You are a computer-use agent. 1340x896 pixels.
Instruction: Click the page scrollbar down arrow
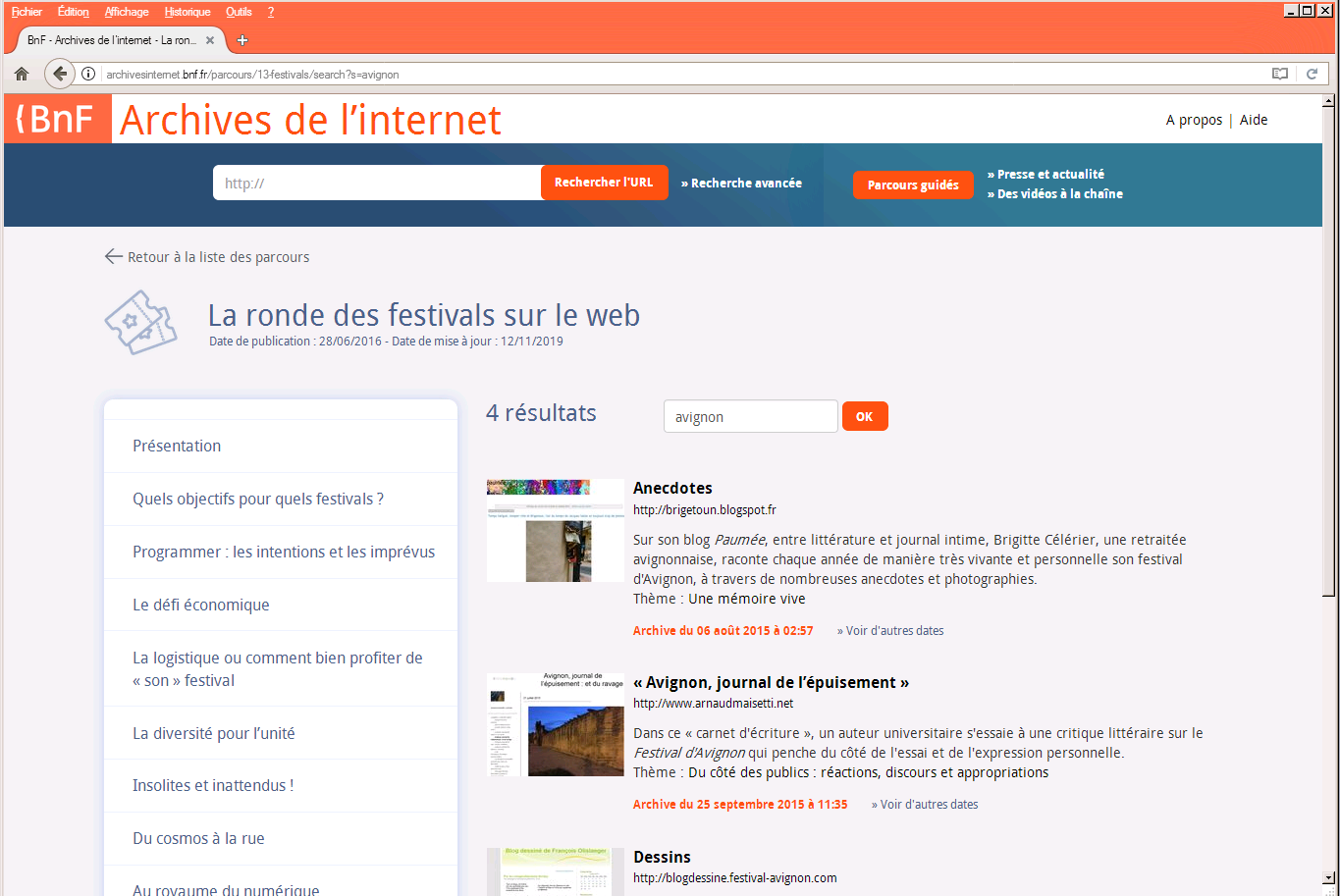[1329, 877]
